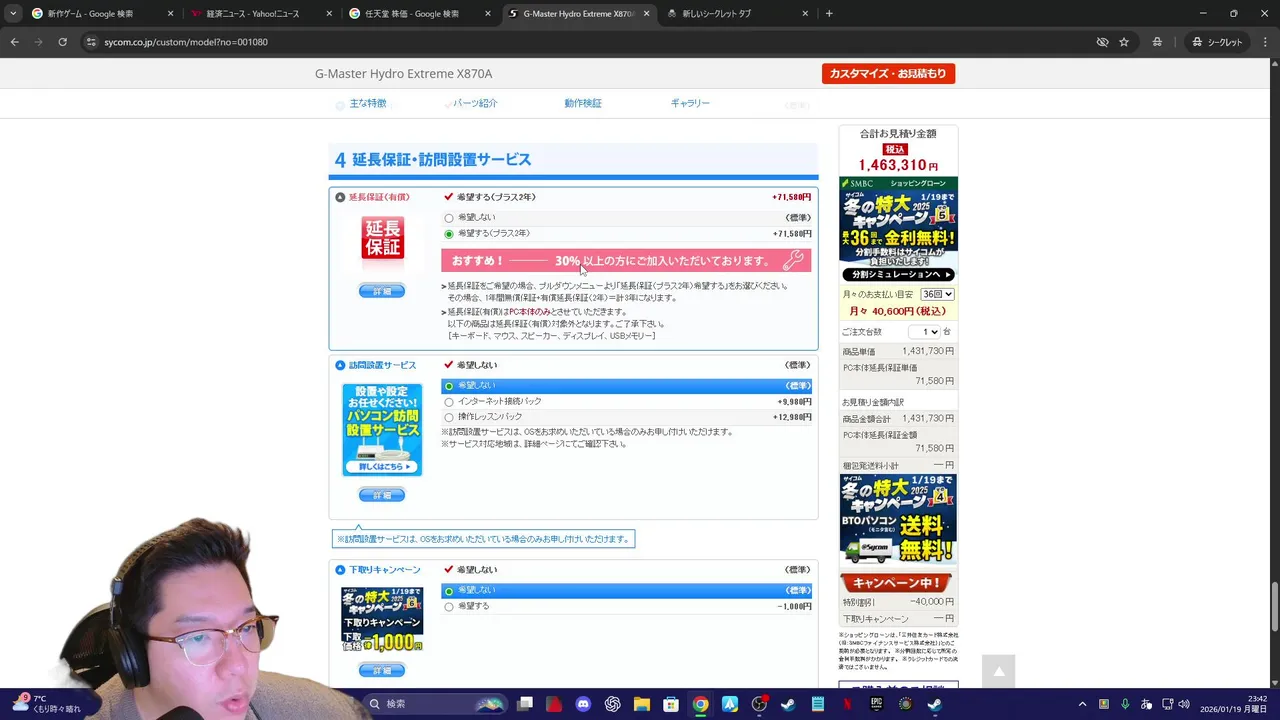Open ChatGPT from the taskbar
This screenshot has height=720, width=1280.
coord(612,704)
